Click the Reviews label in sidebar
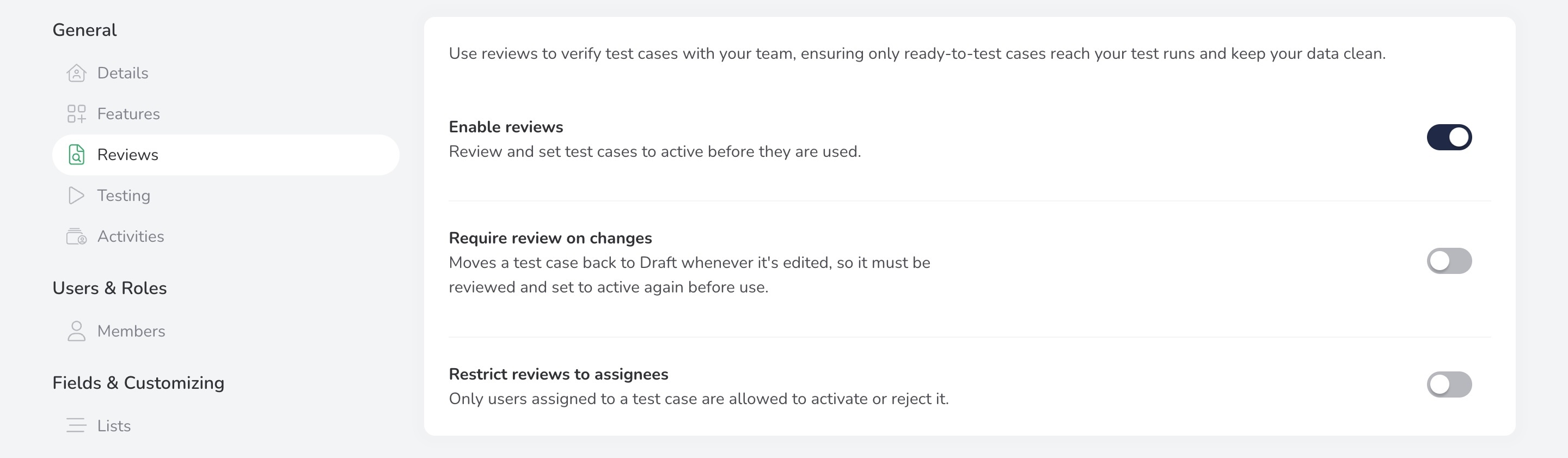1568x458 pixels. (128, 155)
